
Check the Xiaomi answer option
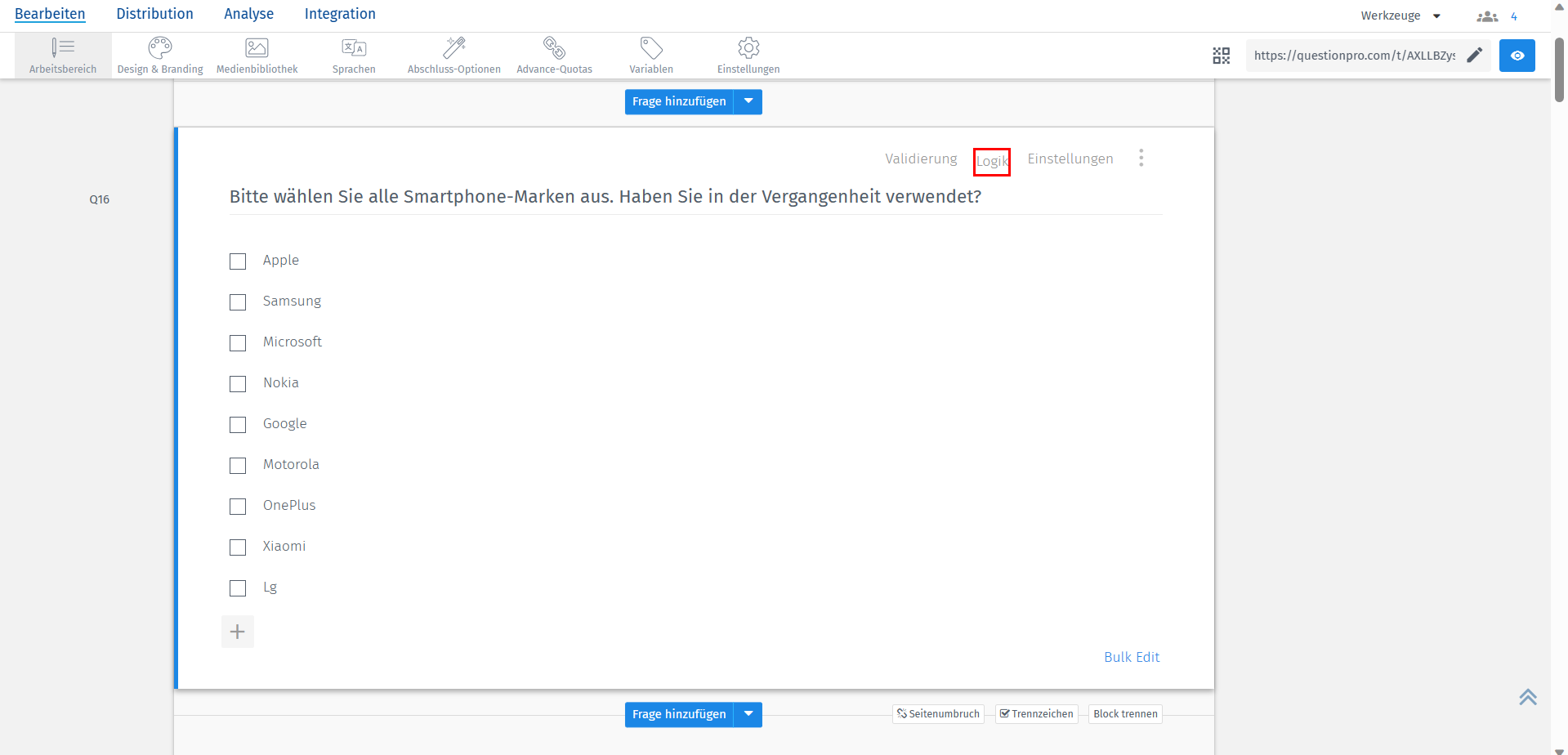tap(238, 547)
